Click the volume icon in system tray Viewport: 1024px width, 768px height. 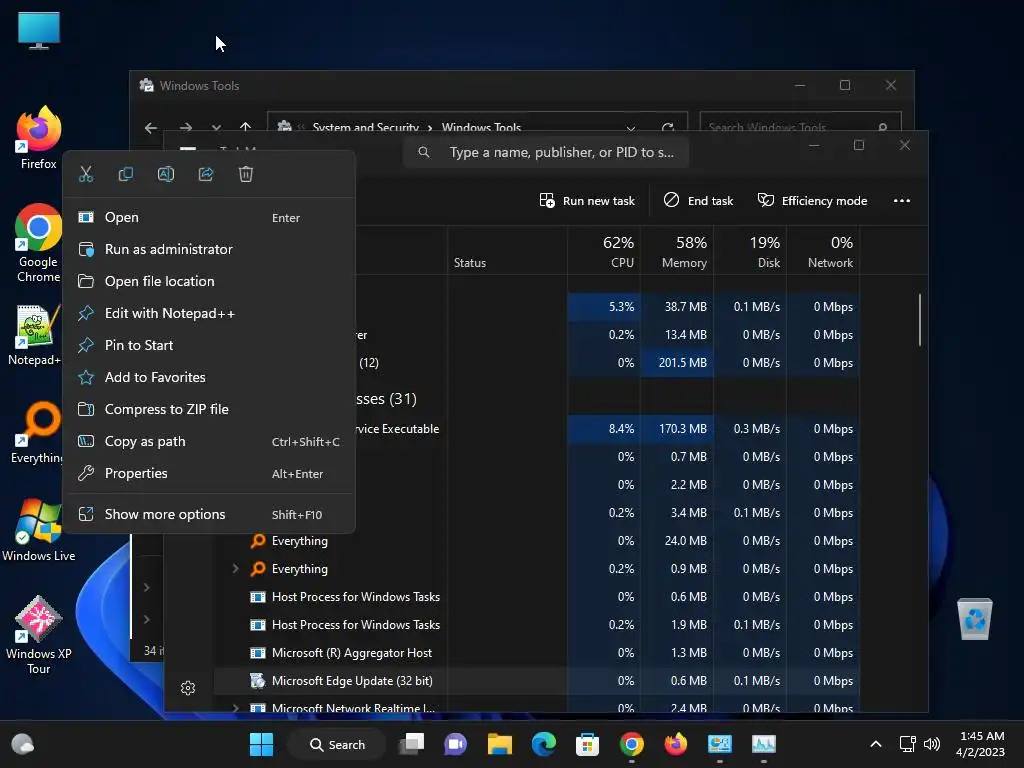932,744
